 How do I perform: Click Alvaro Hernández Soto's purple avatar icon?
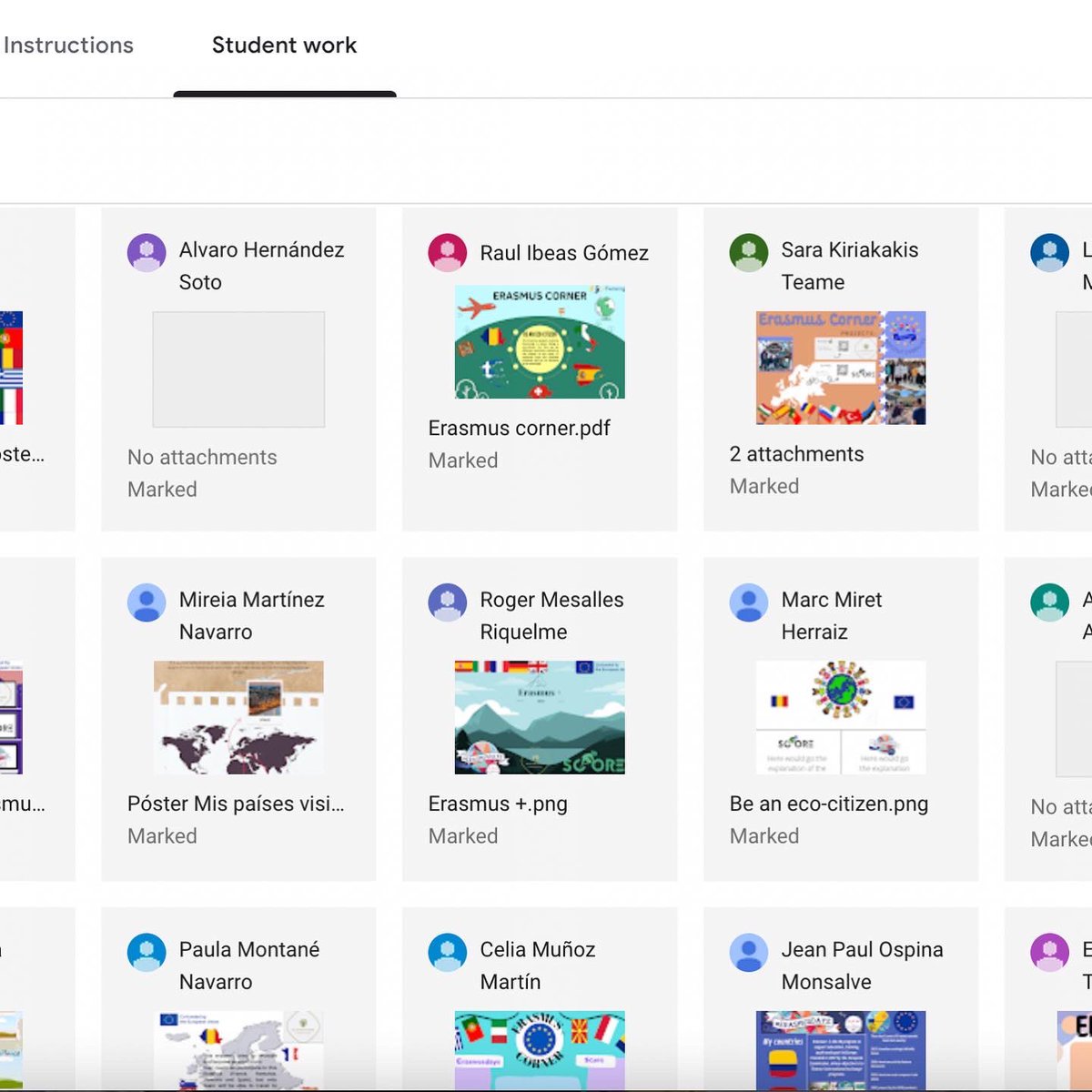pyautogui.click(x=147, y=252)
